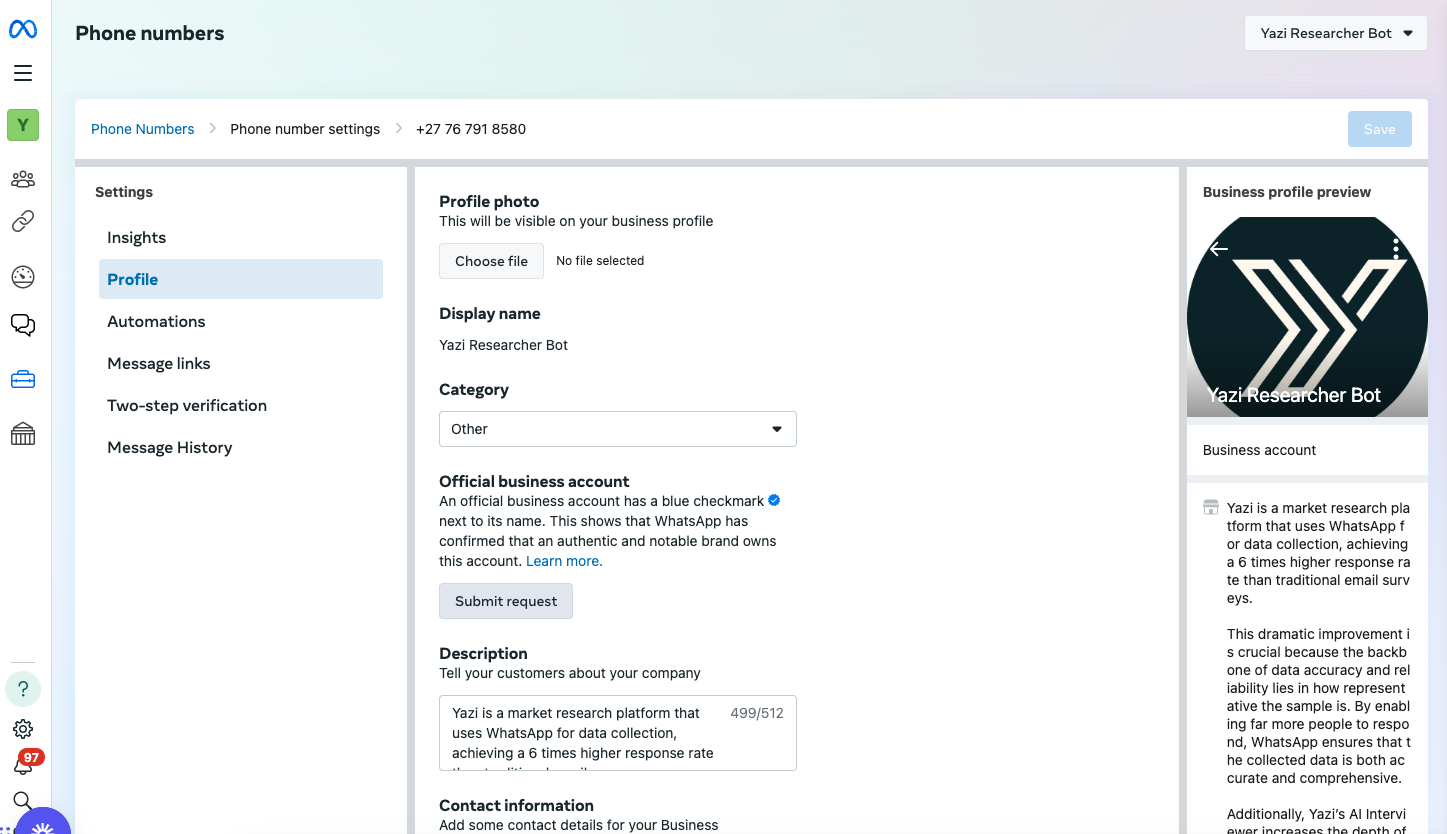This screenshot has height=834, width=1447.
Task: Open the bank building sidebar icon
Action: coord(23,434)
